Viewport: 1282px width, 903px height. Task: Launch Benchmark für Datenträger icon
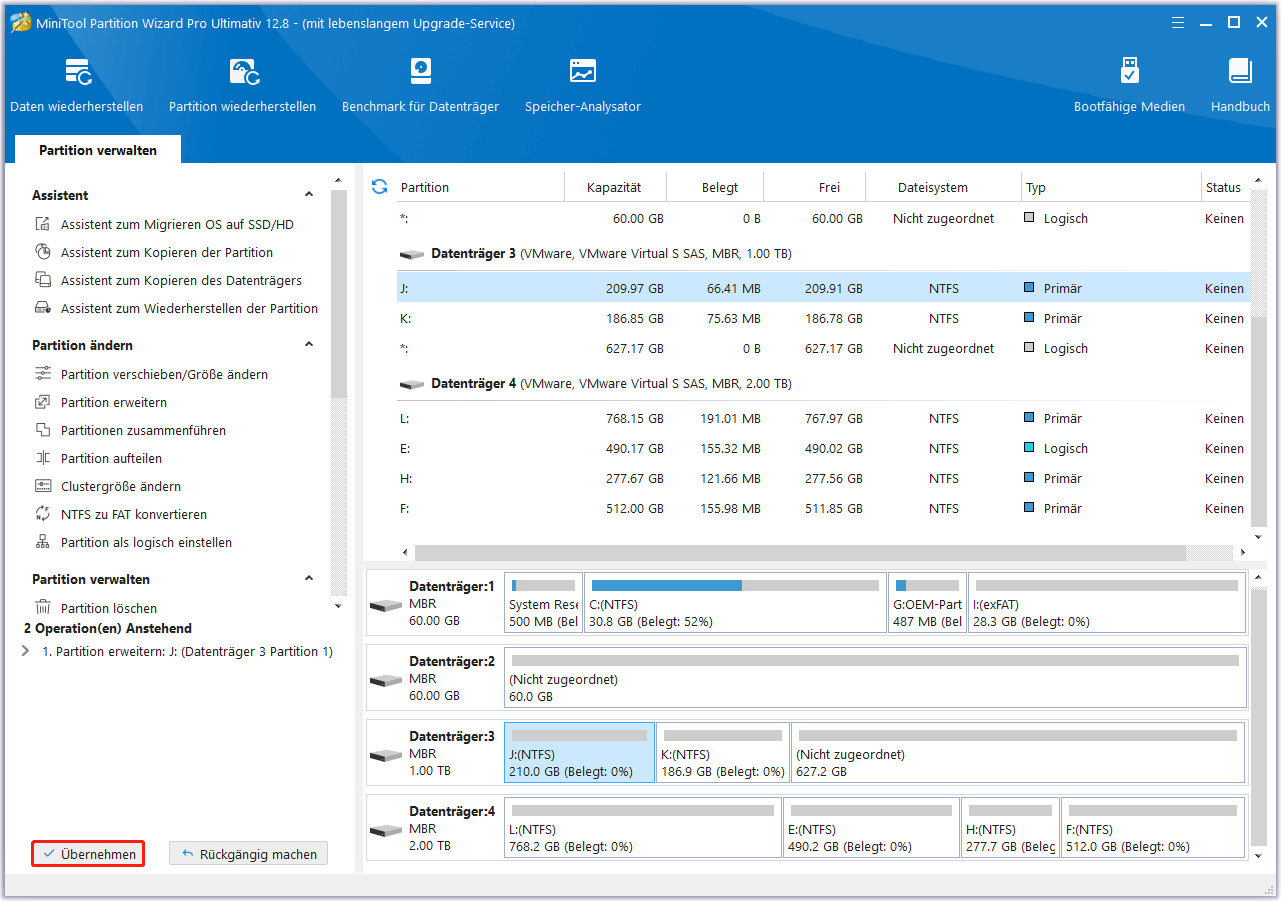420,72
